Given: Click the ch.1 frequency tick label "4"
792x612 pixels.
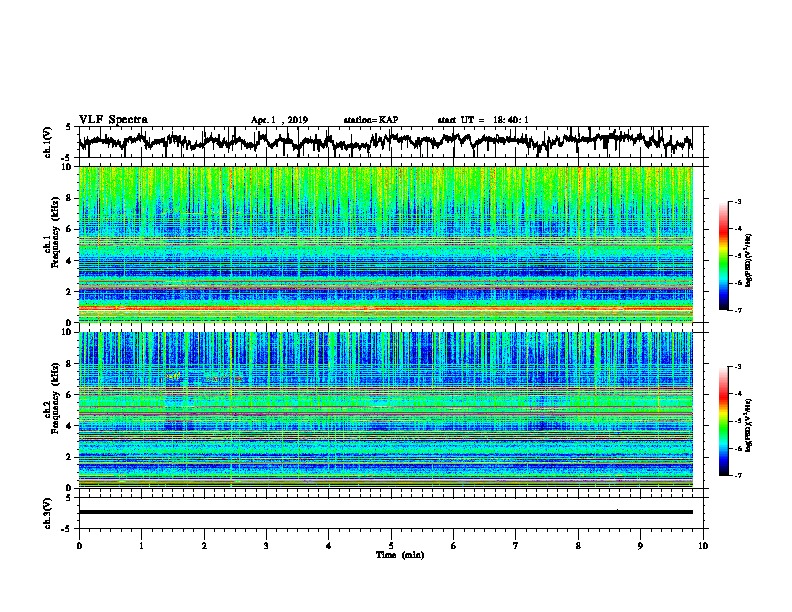Looking at the screenshot, I should pyautogui.click(x=70, y=260).
